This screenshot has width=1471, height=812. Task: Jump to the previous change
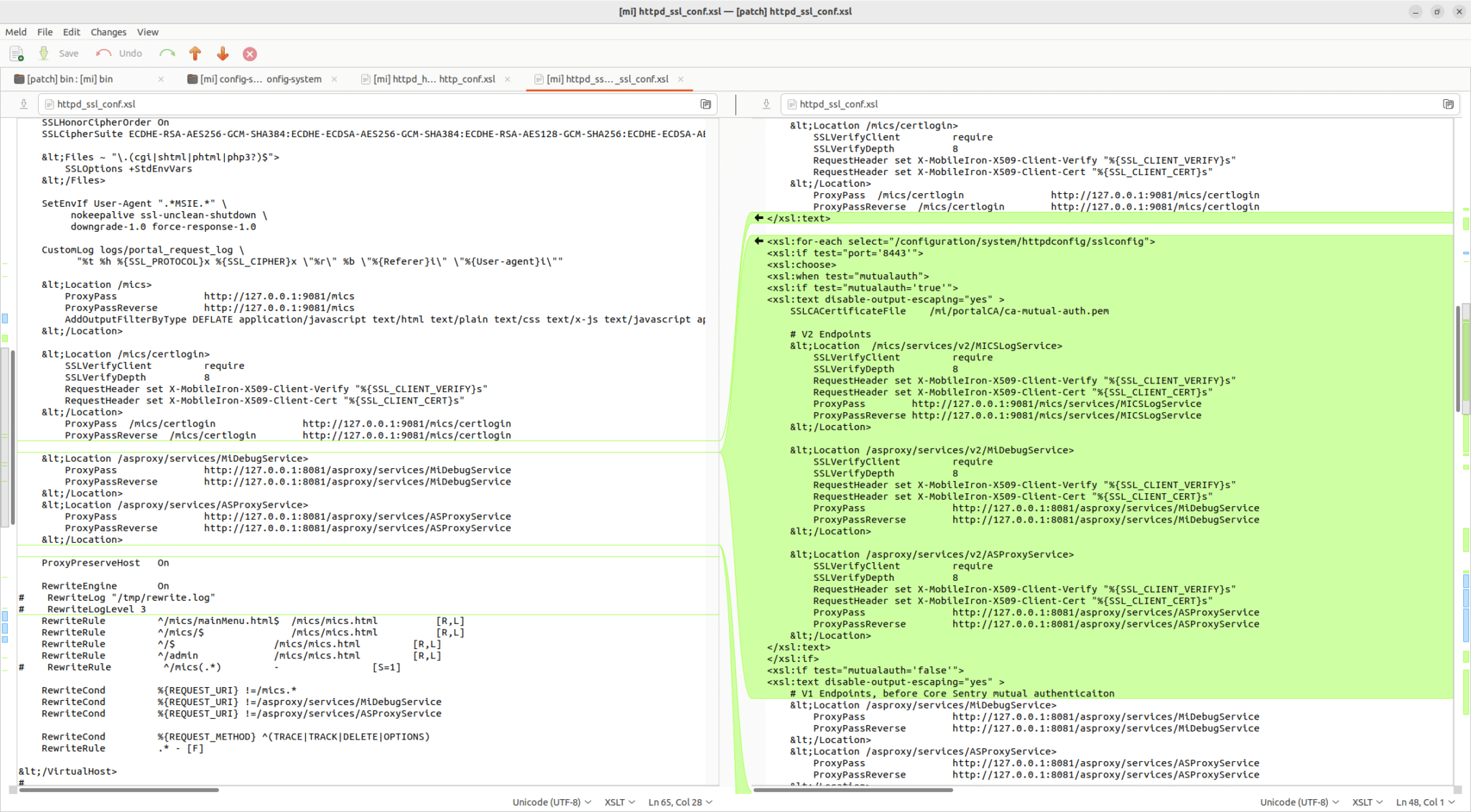point(195,53)
